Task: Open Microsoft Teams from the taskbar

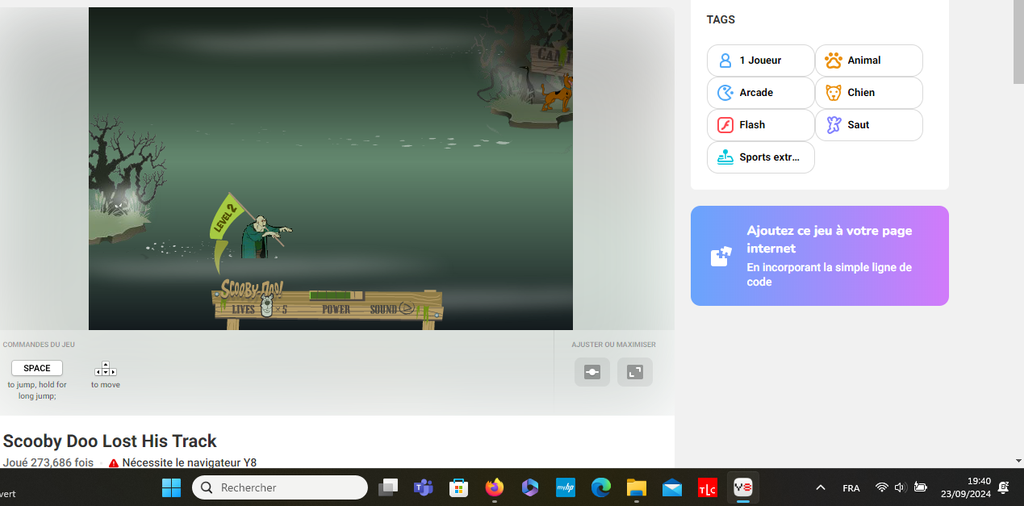Action: pos(423,487)
